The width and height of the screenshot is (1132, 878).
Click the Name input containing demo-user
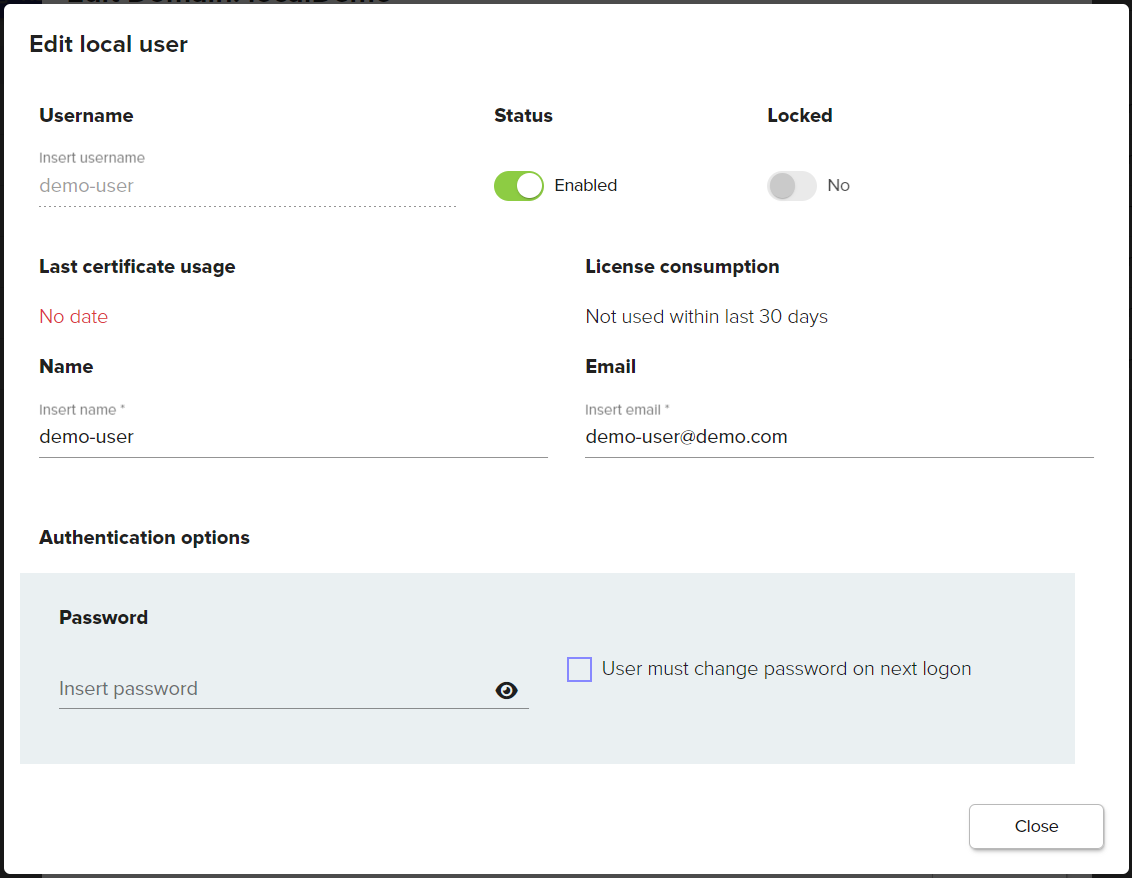click(x=292, y=437)
